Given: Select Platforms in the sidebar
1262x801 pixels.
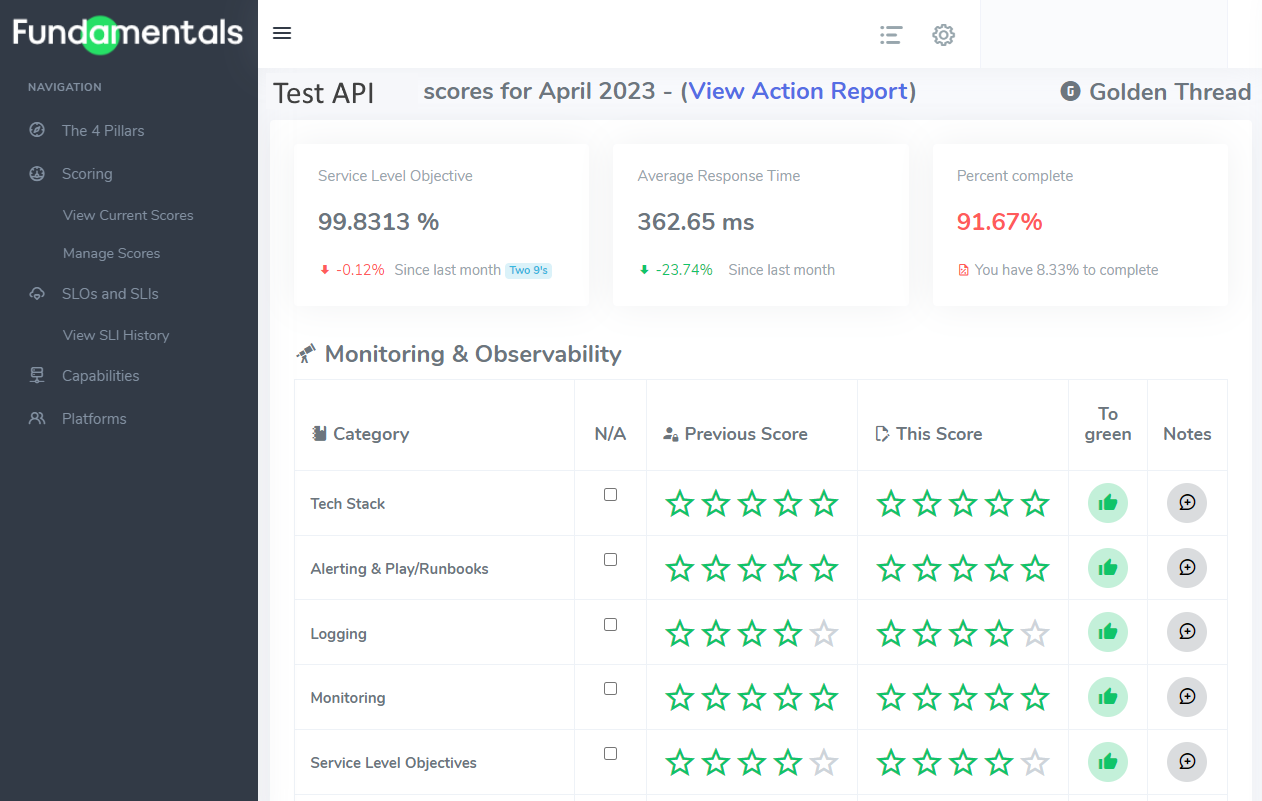Looking at the screenshot, I should coord(96,418).
